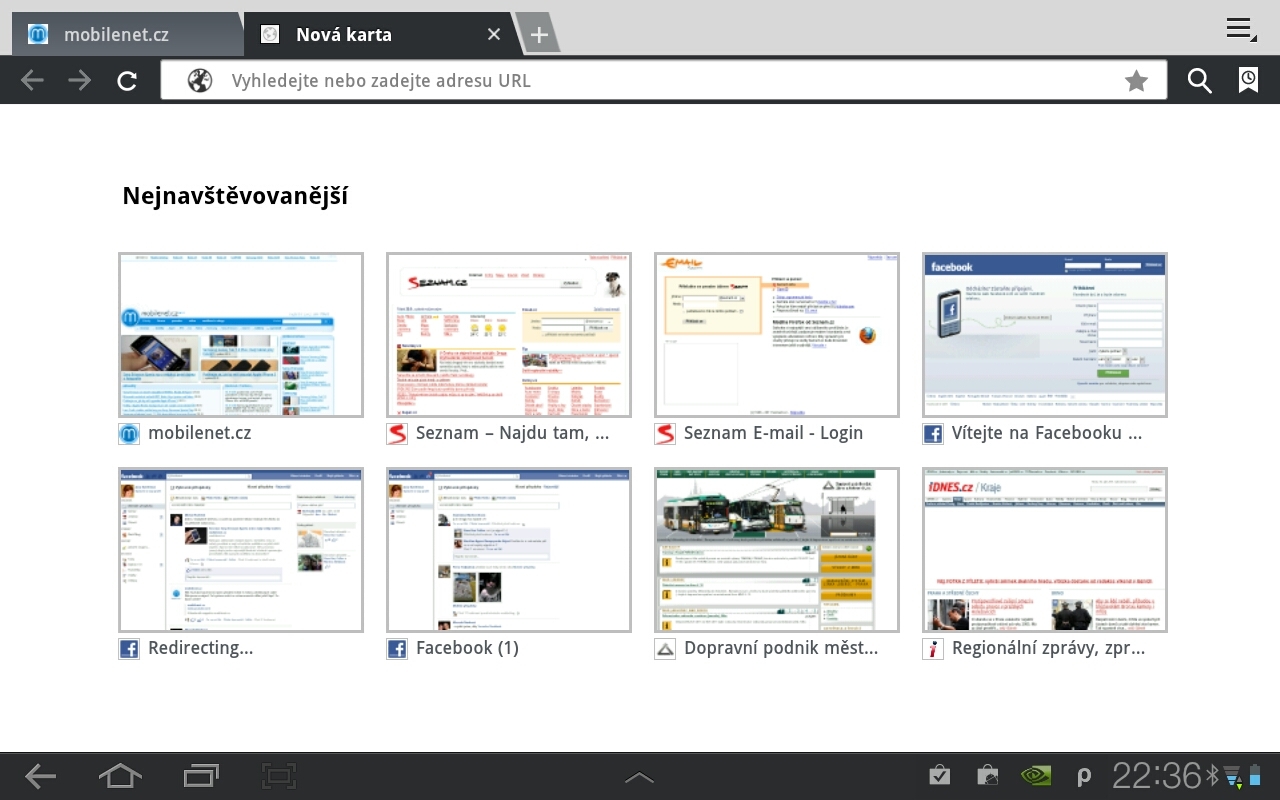
Task: Tap the Android home button
Action: pos(120,776)
